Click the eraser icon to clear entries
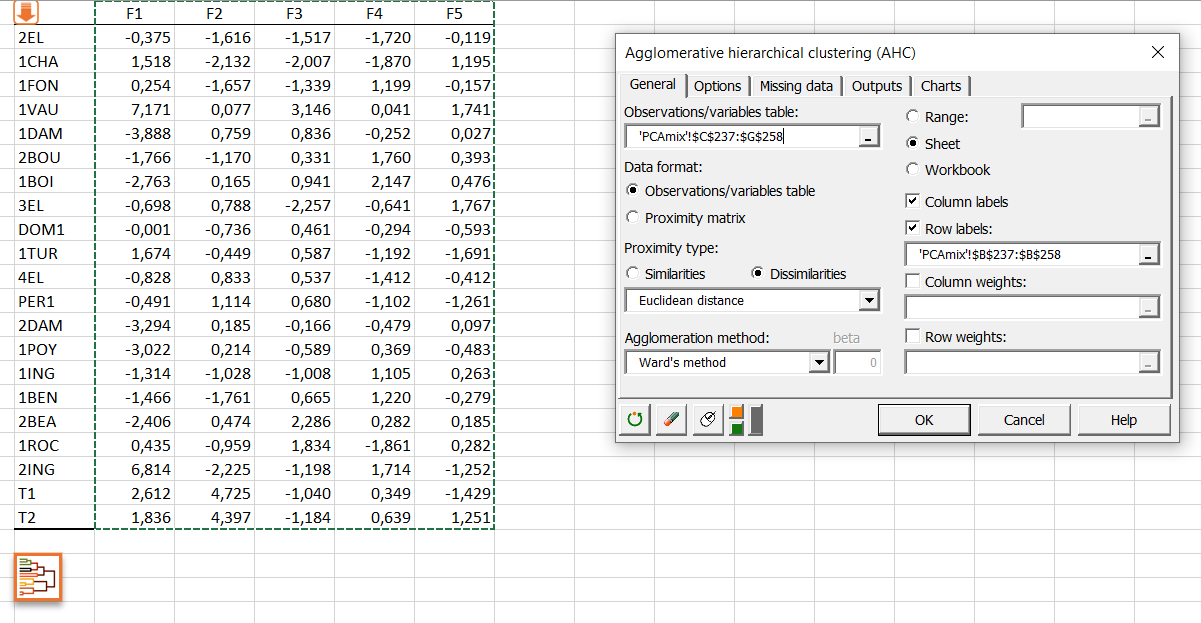The image size is (1201, 623). point(671,420)
